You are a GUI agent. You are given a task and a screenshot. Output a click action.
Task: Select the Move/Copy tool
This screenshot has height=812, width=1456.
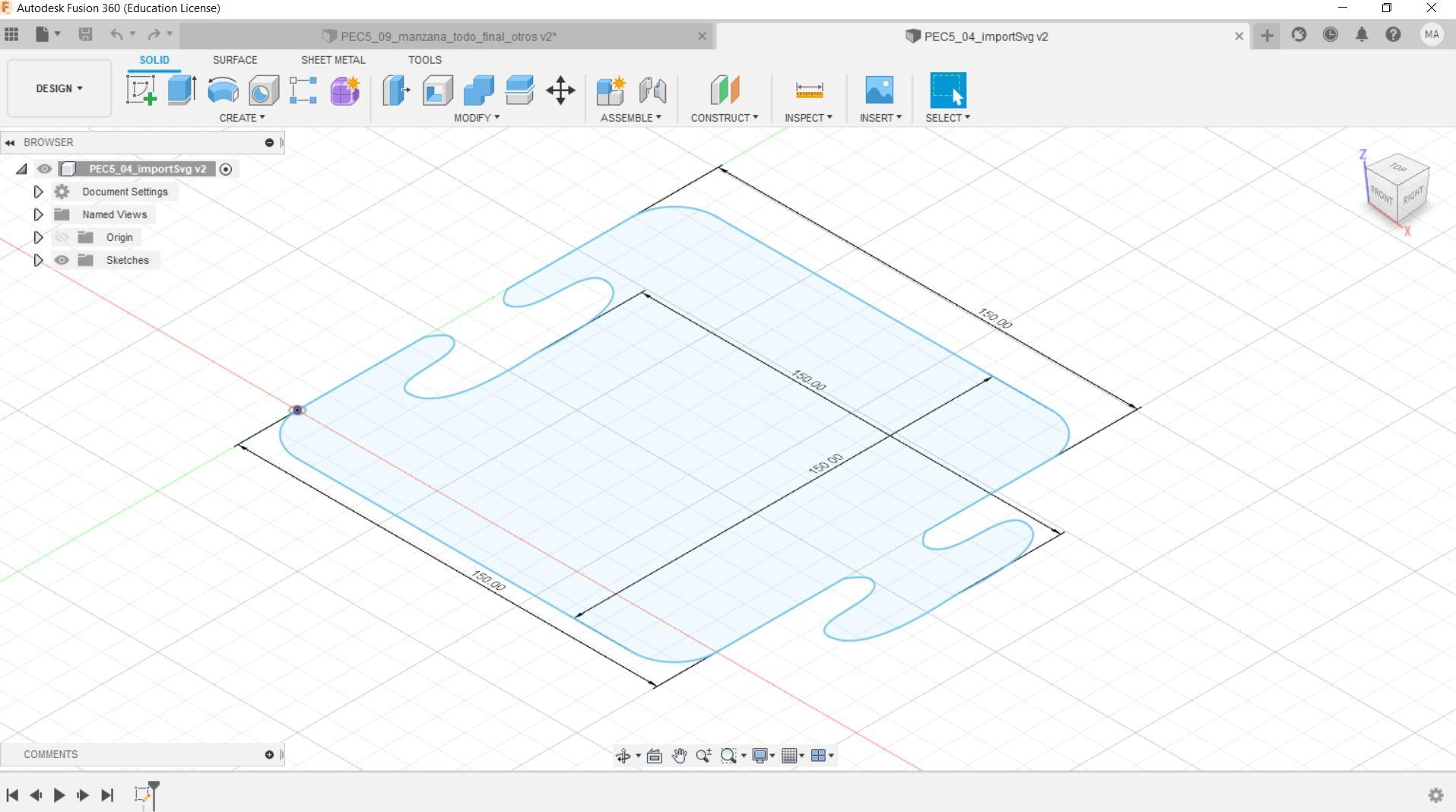coord(560,90)
